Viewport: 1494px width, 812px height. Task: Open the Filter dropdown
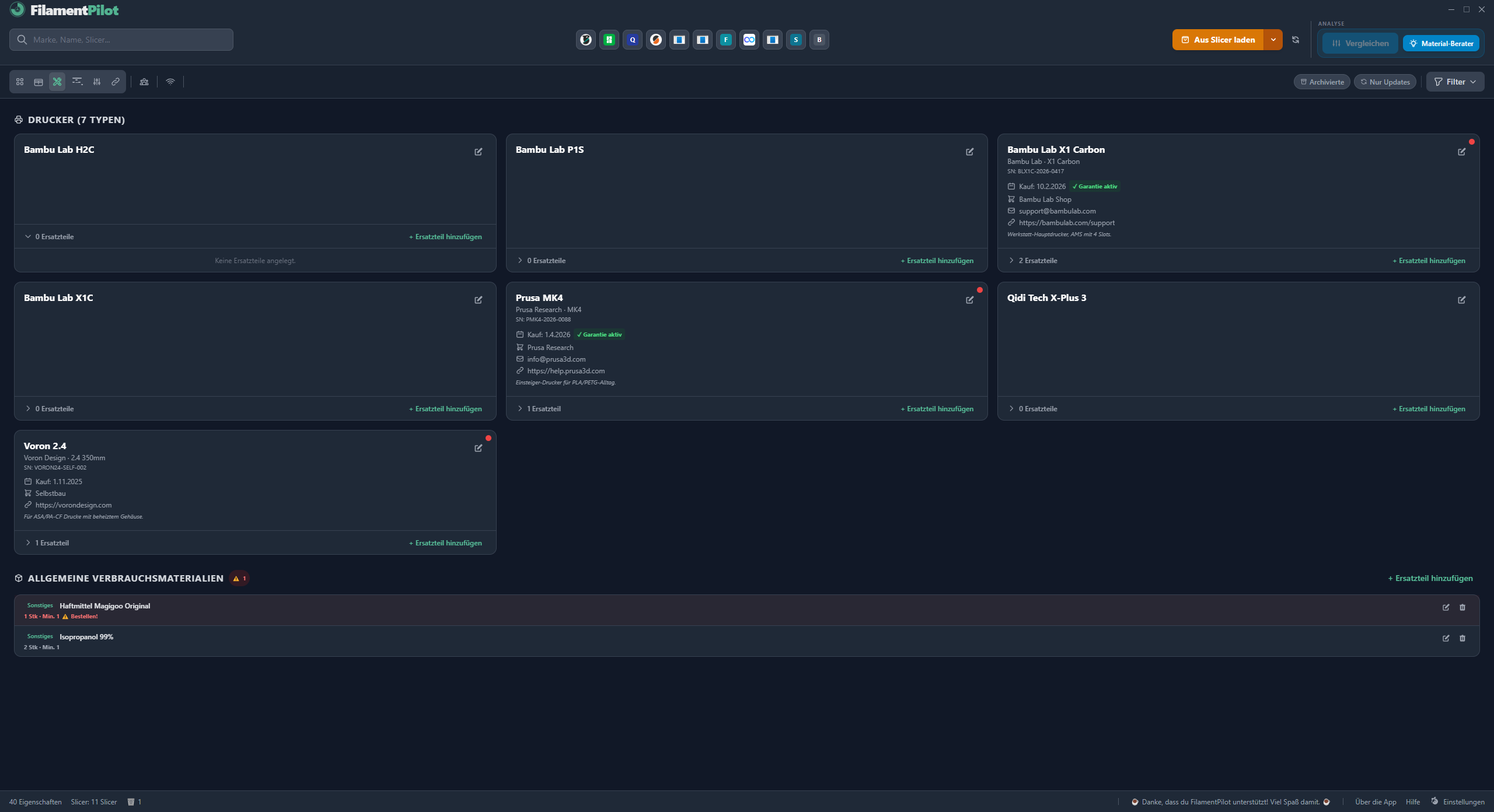[1455, 82]
